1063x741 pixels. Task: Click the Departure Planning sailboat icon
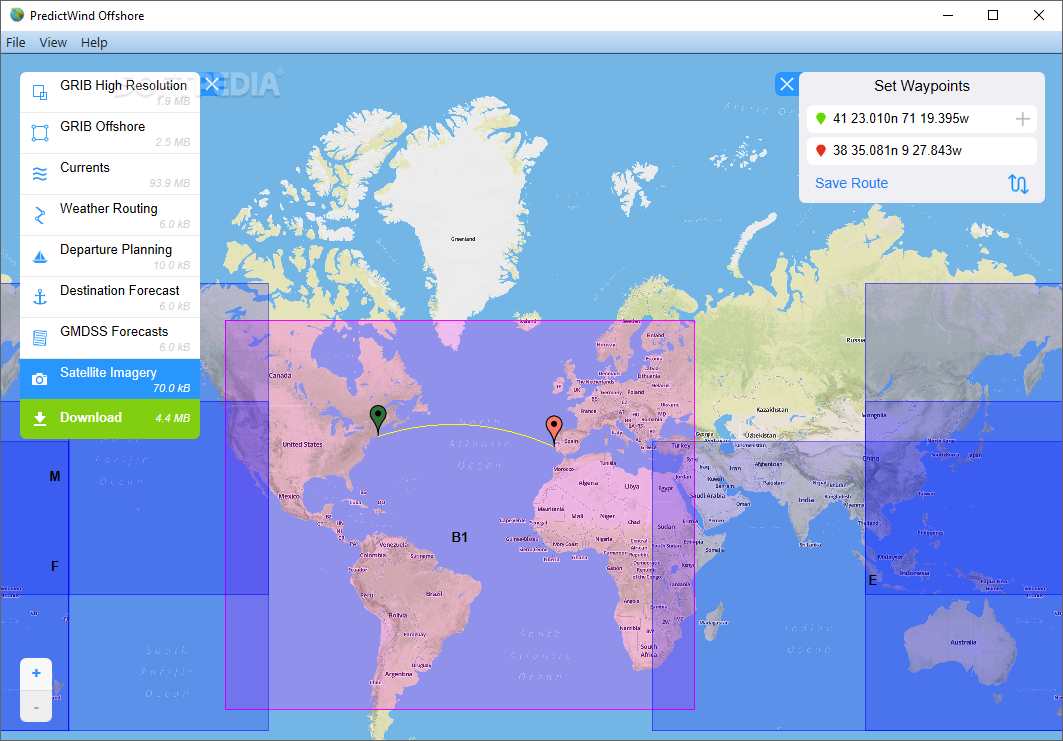40,256
